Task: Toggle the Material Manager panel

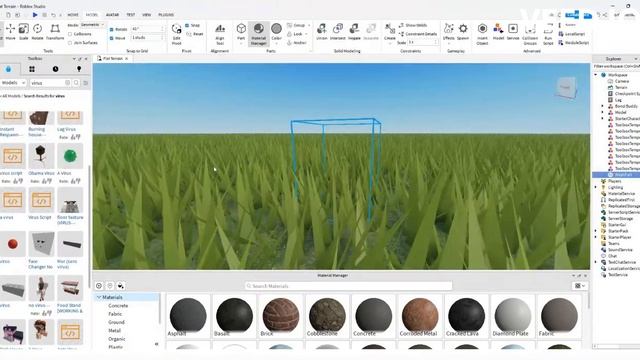Action: pyautogui.click(x=258, y=33)
